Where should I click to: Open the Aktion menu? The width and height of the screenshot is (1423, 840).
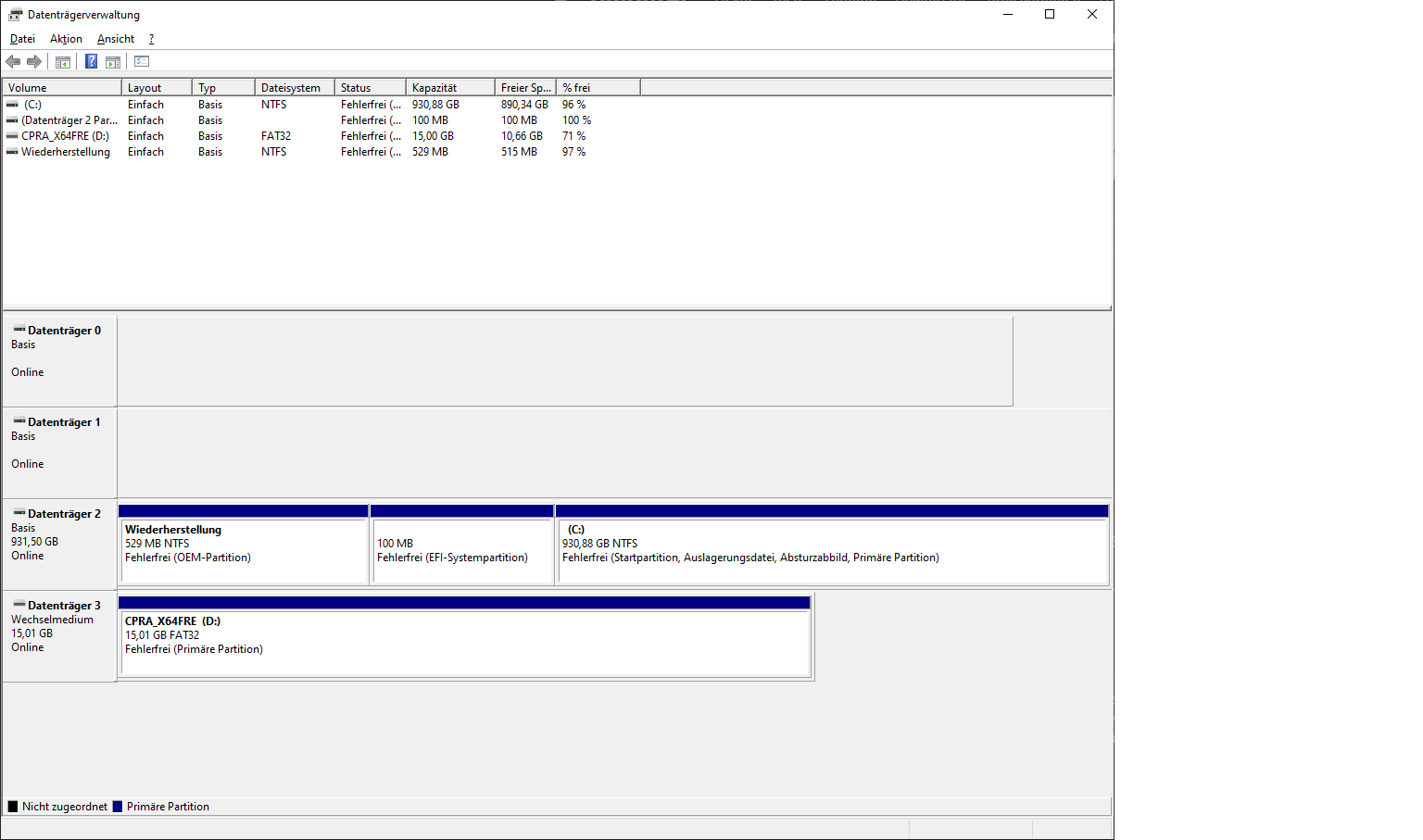pos(66,39)
